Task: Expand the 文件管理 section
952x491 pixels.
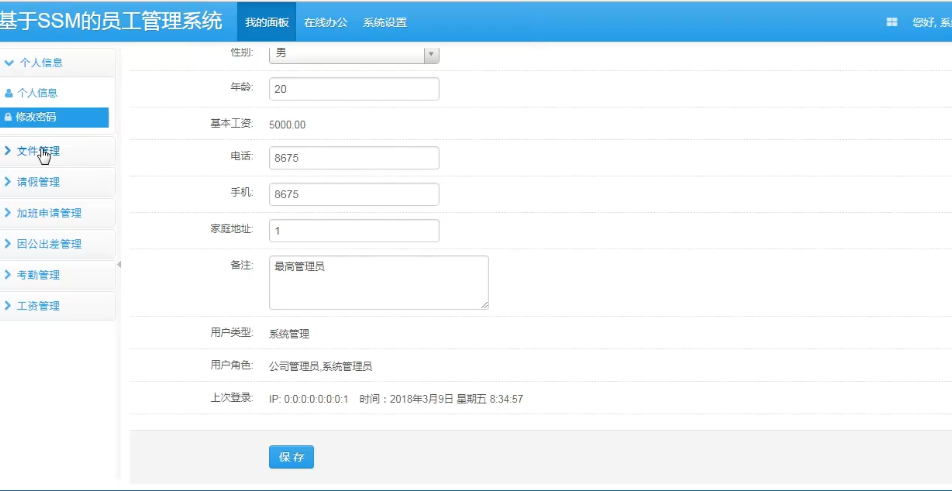Action: point(58,151)
